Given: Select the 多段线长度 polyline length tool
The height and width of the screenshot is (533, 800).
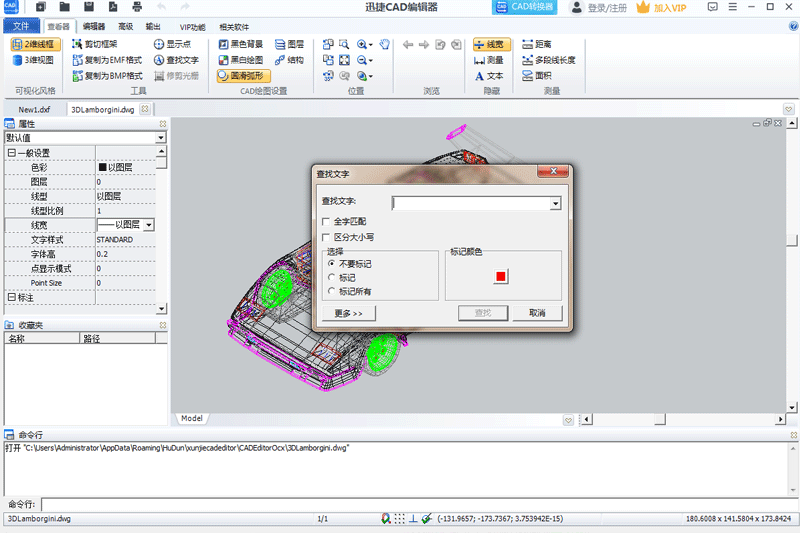Looking at the screenshot, I should point(548,60).
